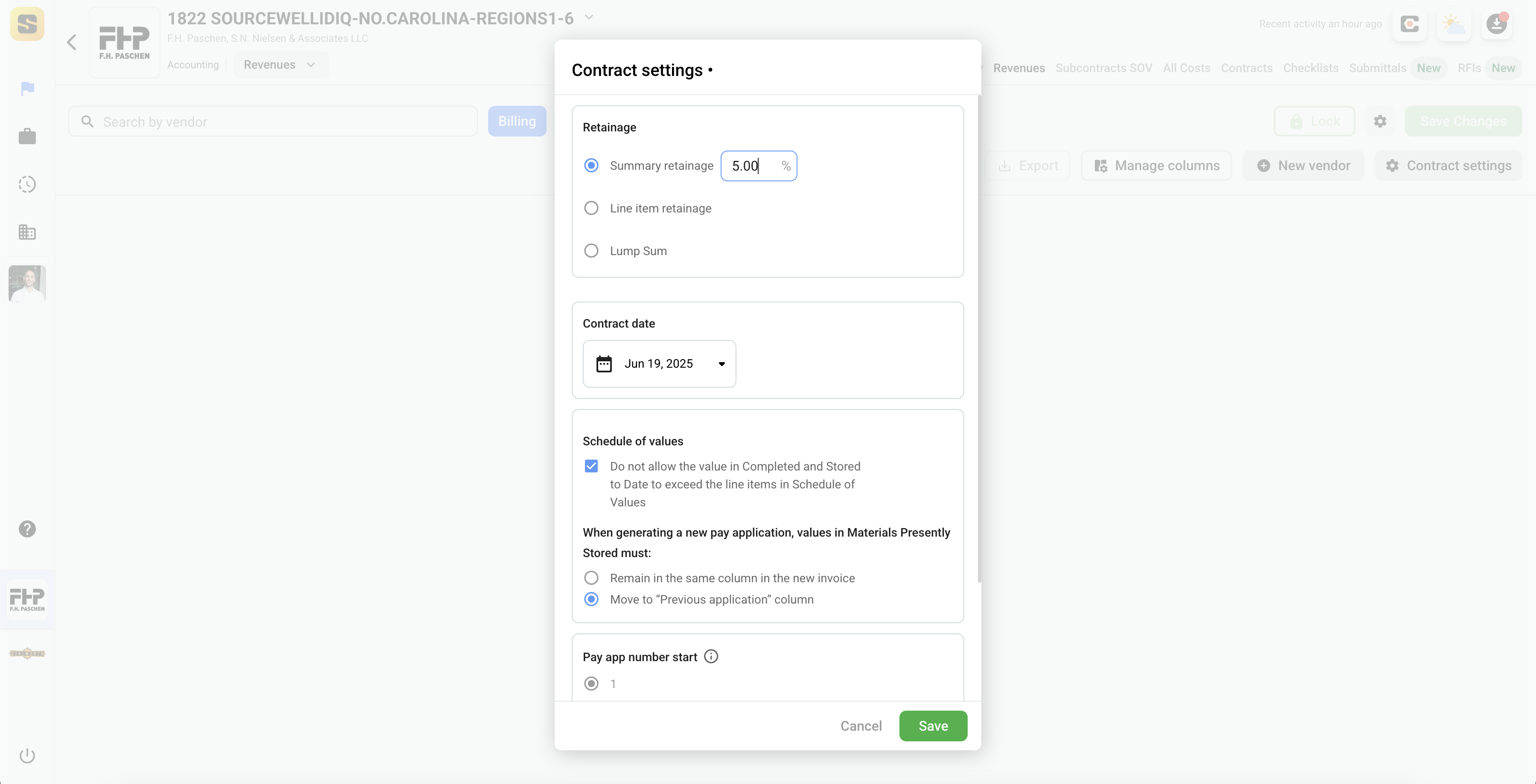Click the weather cloud icon in the header
This screenshot has height=784, width=1536.
click(1454, 24)
